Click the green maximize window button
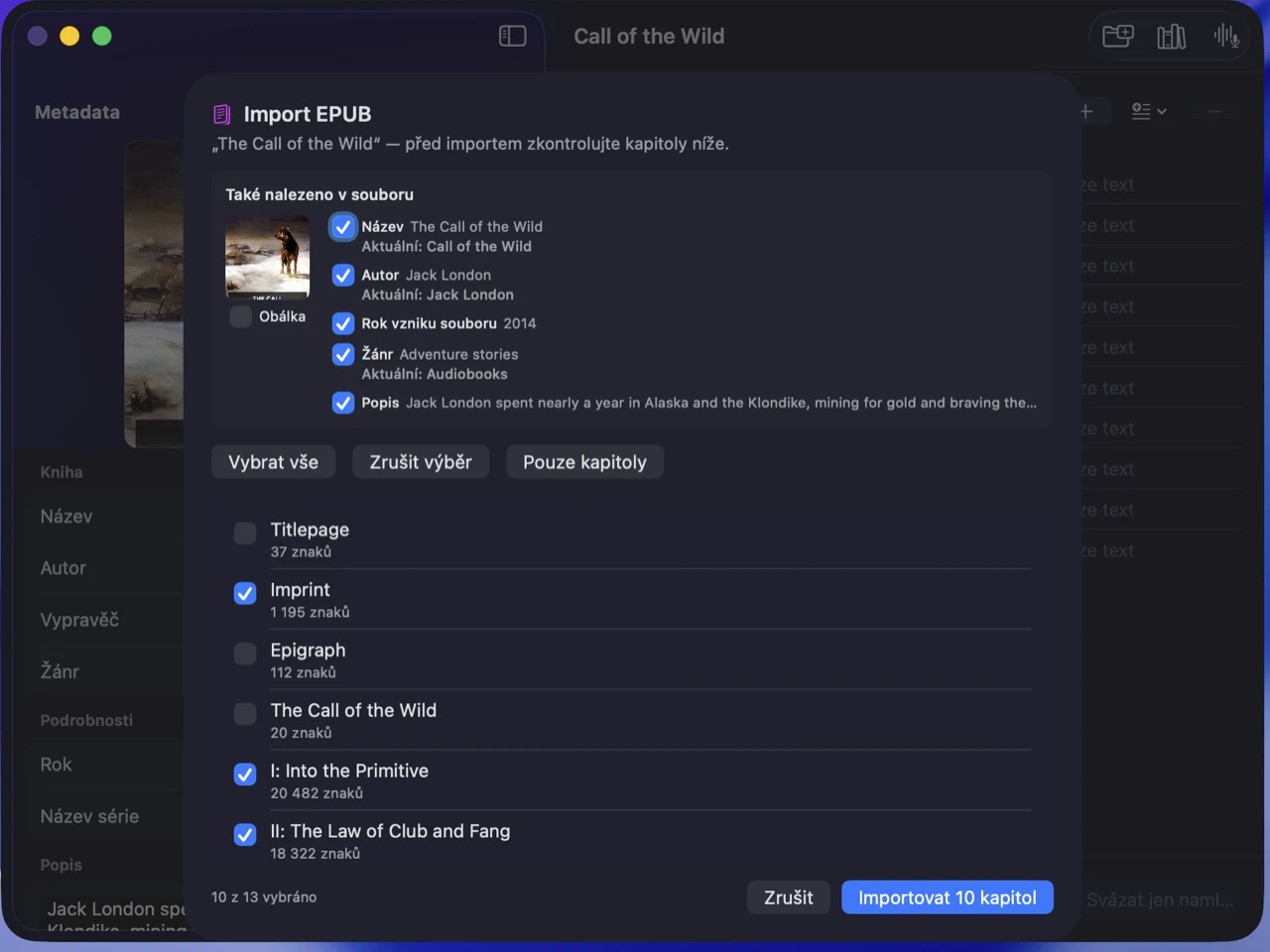This screenshot has width=1270, height=952. (x=102, y=37)
